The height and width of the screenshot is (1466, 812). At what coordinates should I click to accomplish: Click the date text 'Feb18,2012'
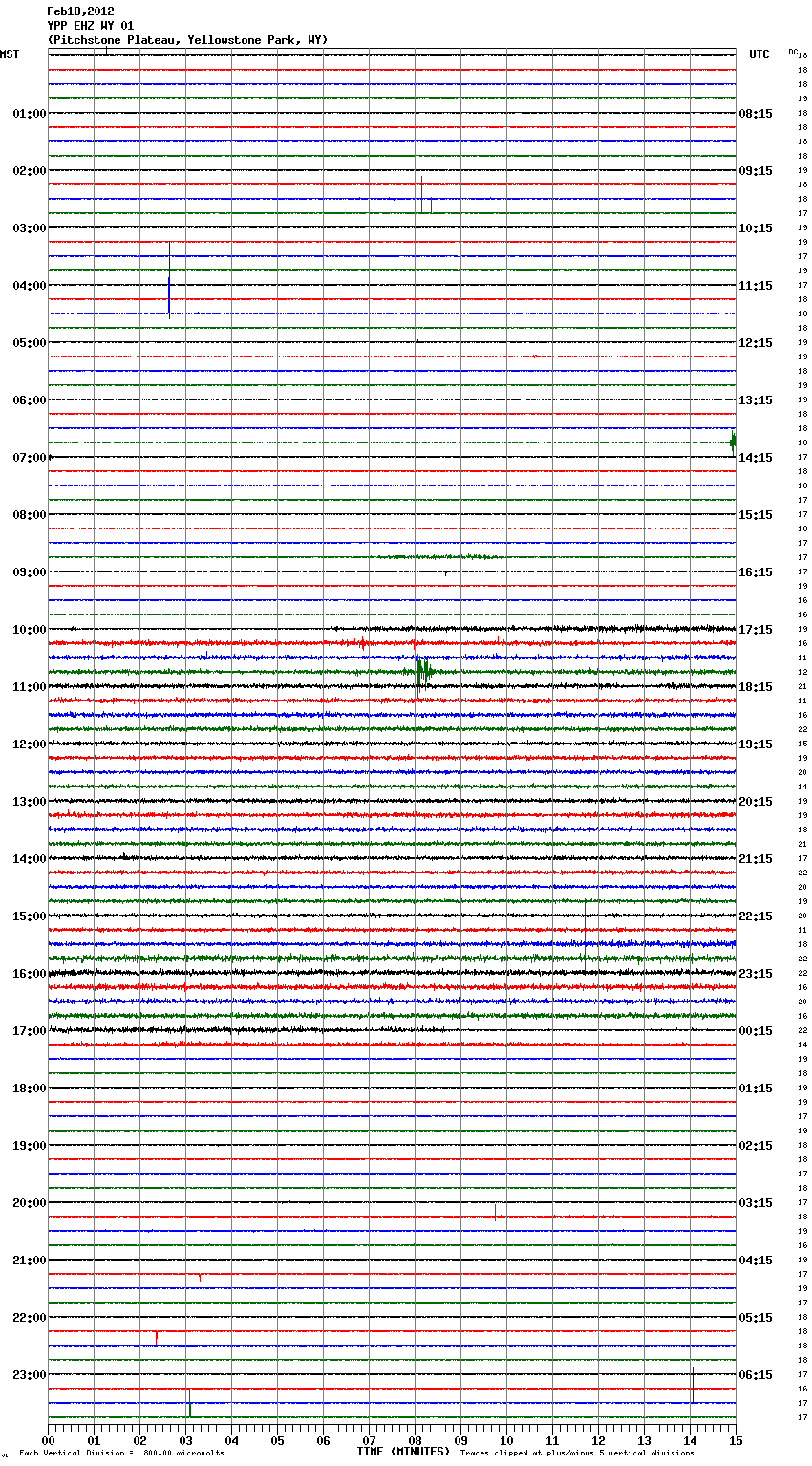(x=80, y=11)
